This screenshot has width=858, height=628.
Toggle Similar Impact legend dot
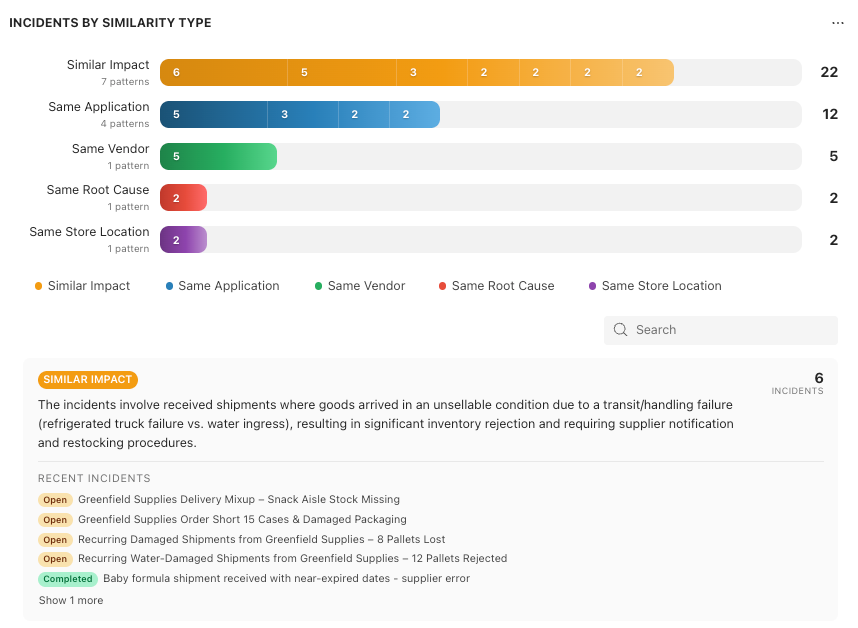point(38,286)
